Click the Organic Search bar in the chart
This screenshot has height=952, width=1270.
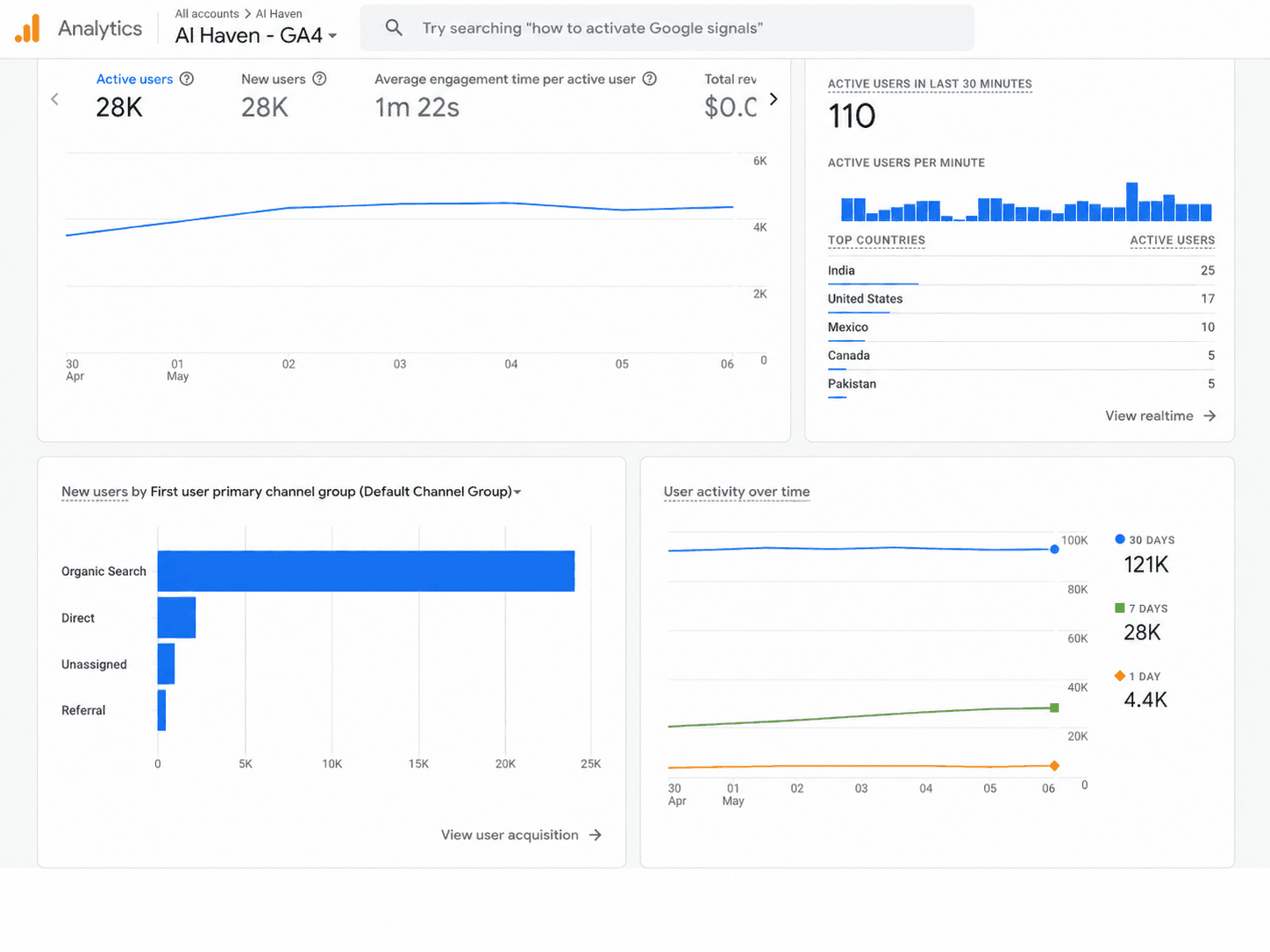click(x=366, y=571)
